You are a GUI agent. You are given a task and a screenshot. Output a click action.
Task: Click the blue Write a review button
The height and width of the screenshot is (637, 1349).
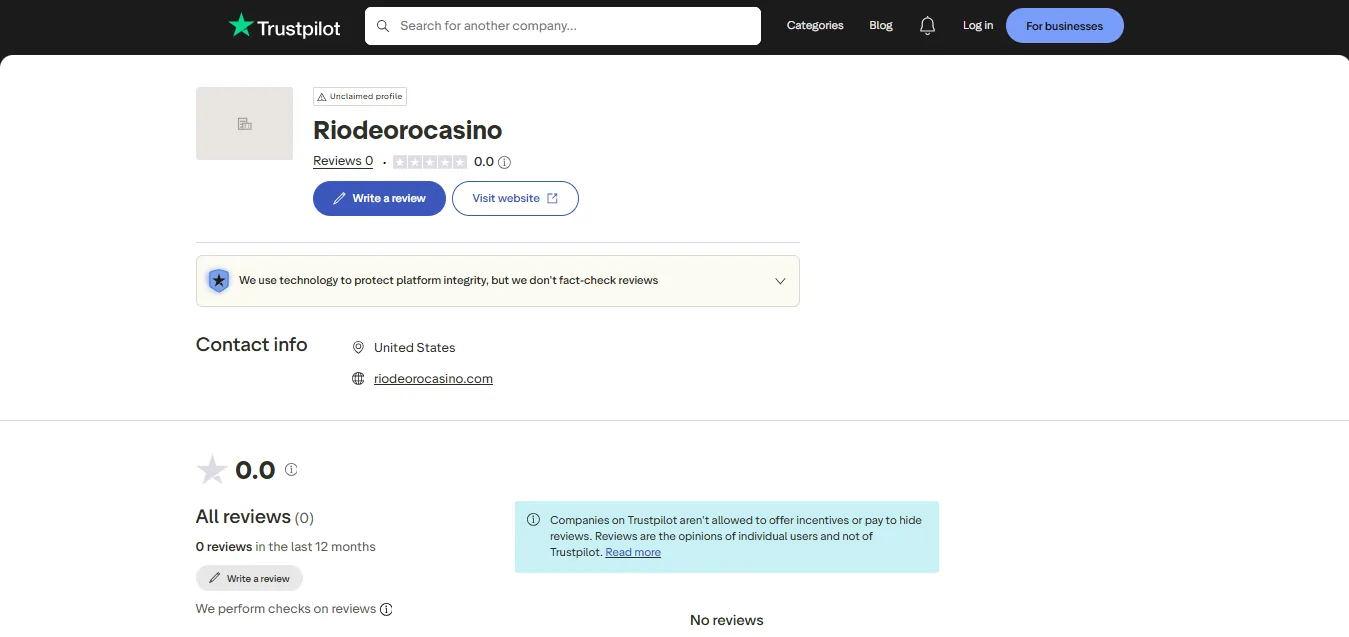pos(379,198)
